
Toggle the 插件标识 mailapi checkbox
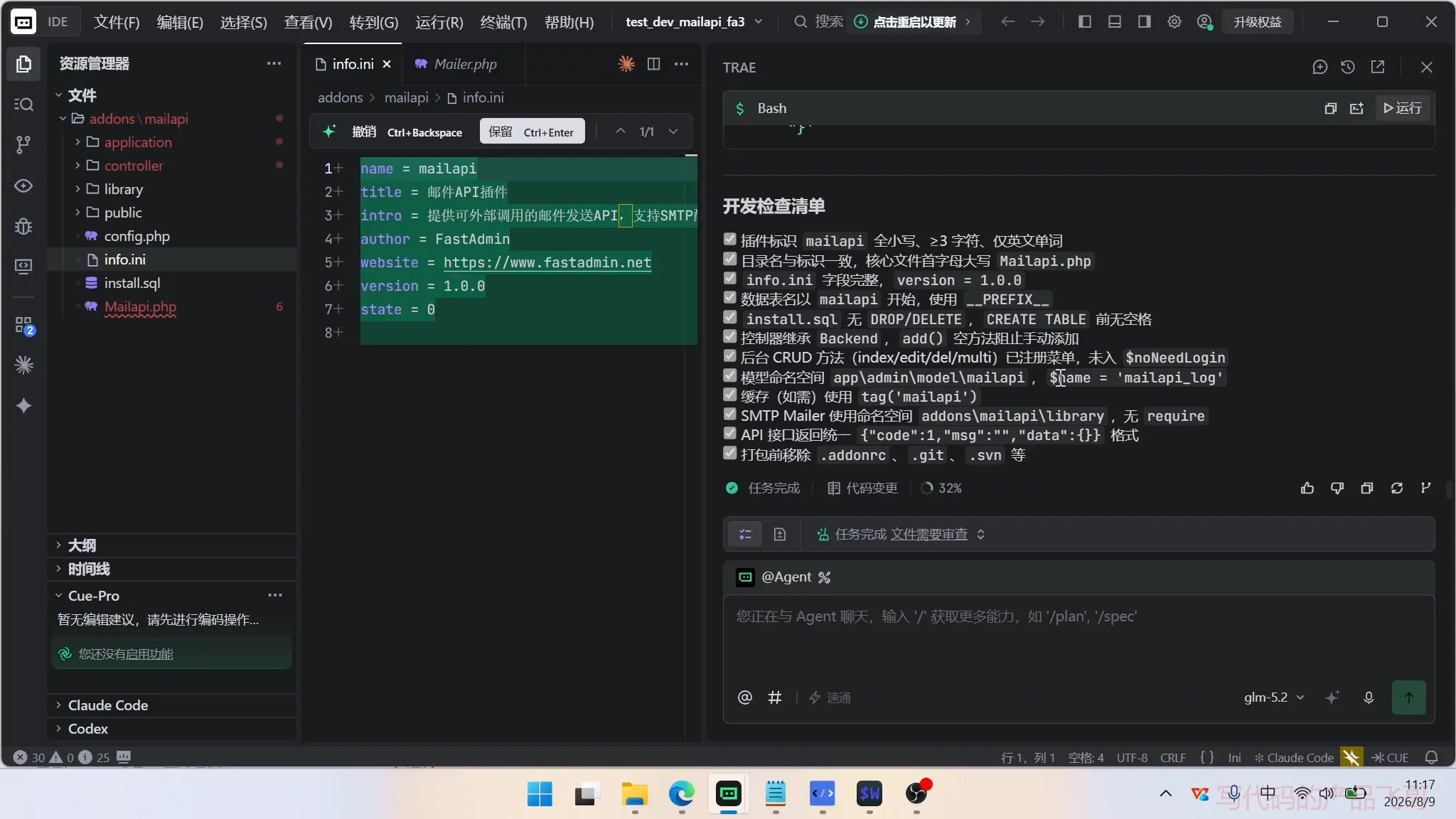730,240
